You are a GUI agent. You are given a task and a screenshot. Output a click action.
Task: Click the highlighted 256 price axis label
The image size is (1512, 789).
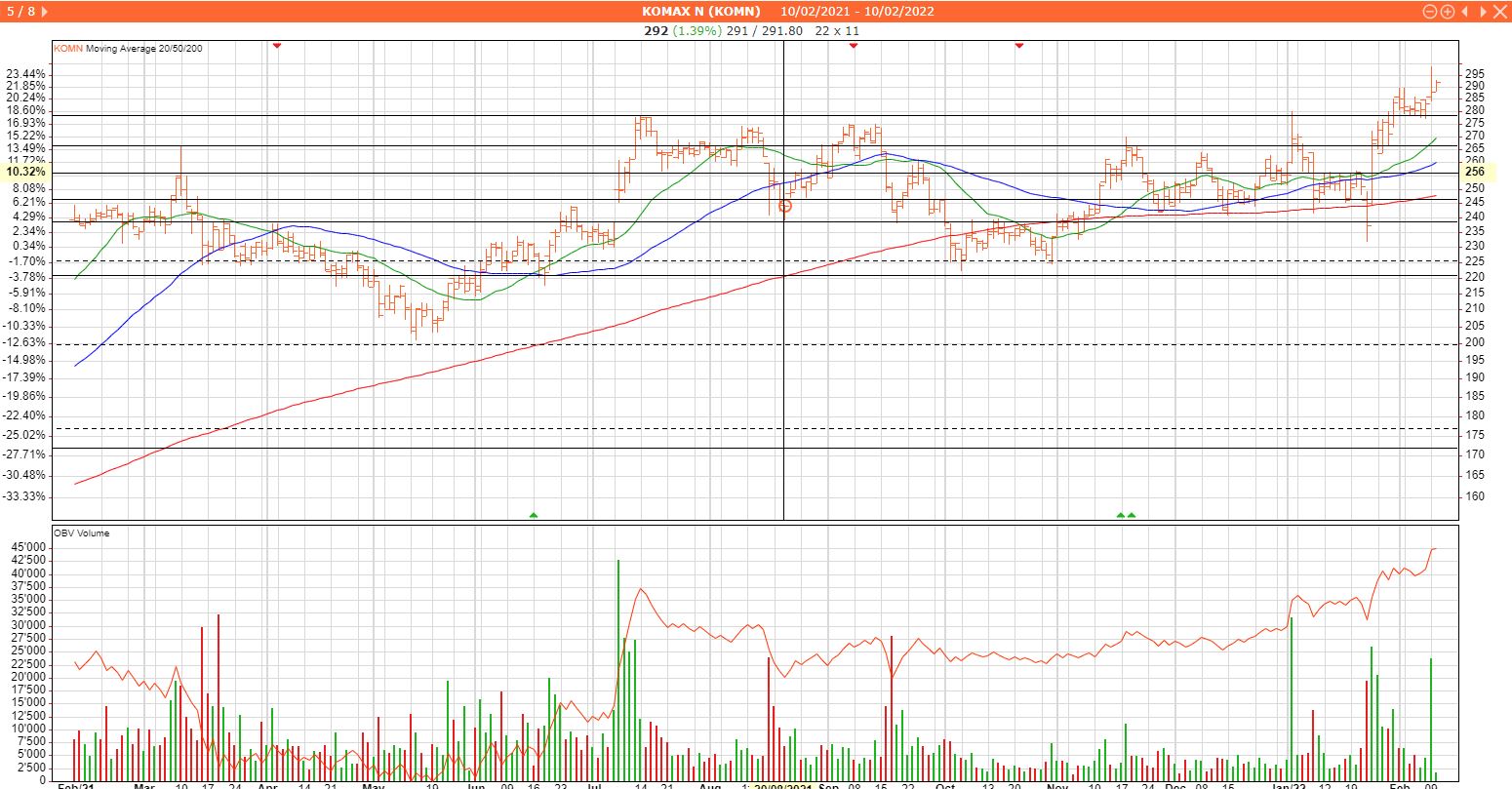coord(1474,172)
